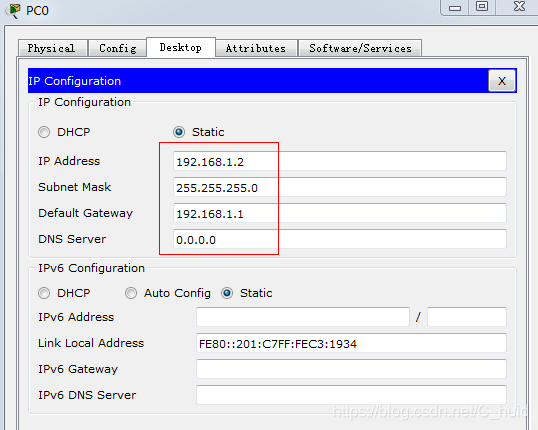The image size is (538, 430).
Task: Click the DNS Server field 0.0.0.0
Action: (x=340, y=239)
